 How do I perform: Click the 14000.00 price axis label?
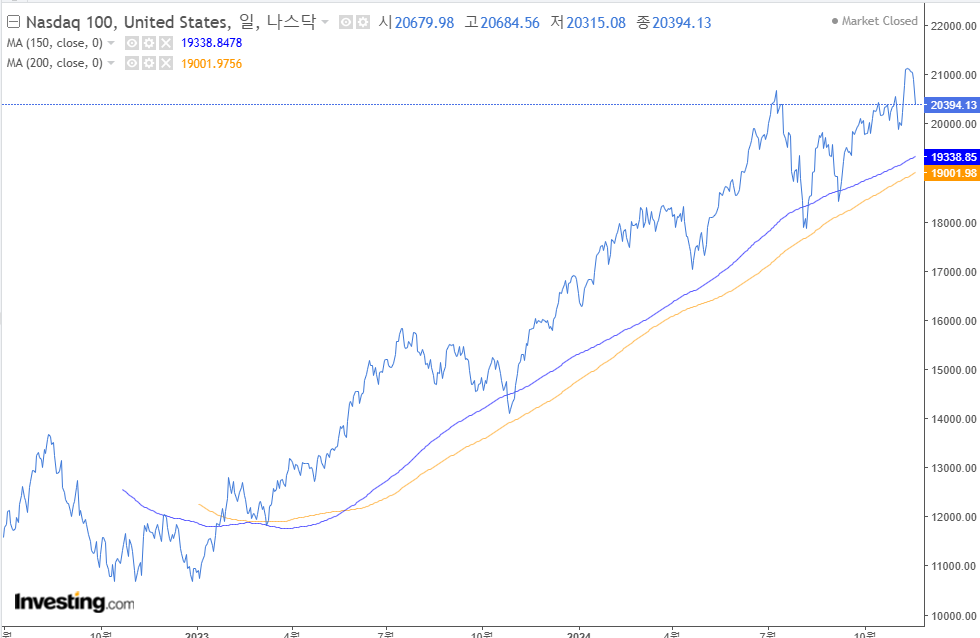click(x=953, y=419)
